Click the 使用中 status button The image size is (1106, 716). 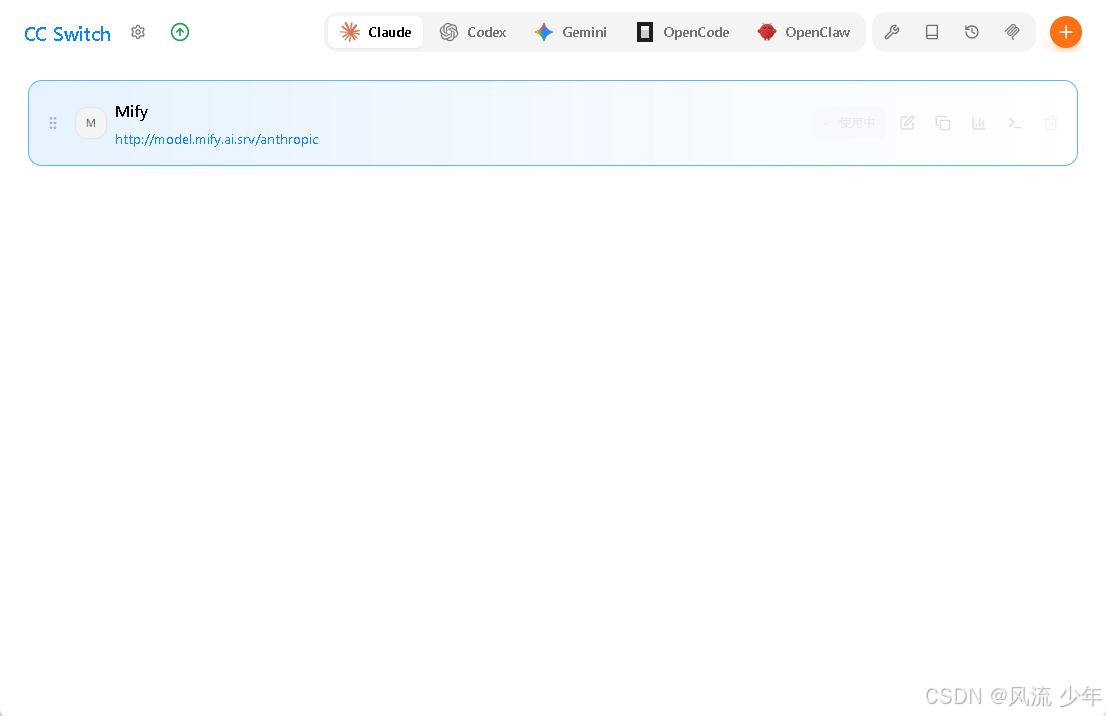coord(849,123)
